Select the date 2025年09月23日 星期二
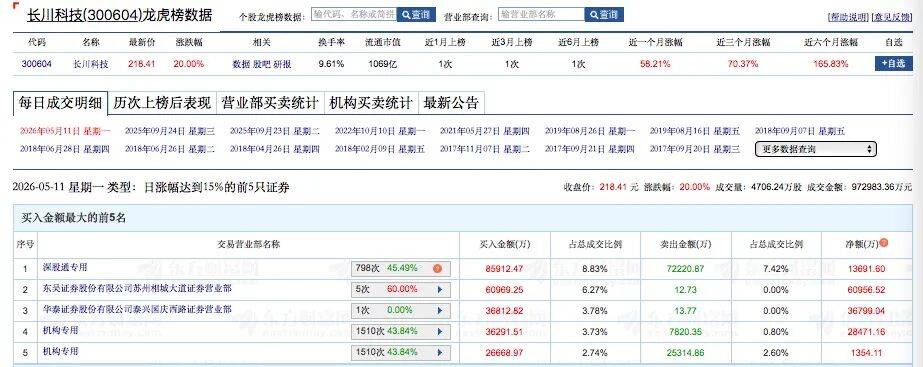The width and height of the screenshot is (923, 367). tap(275, 131)
